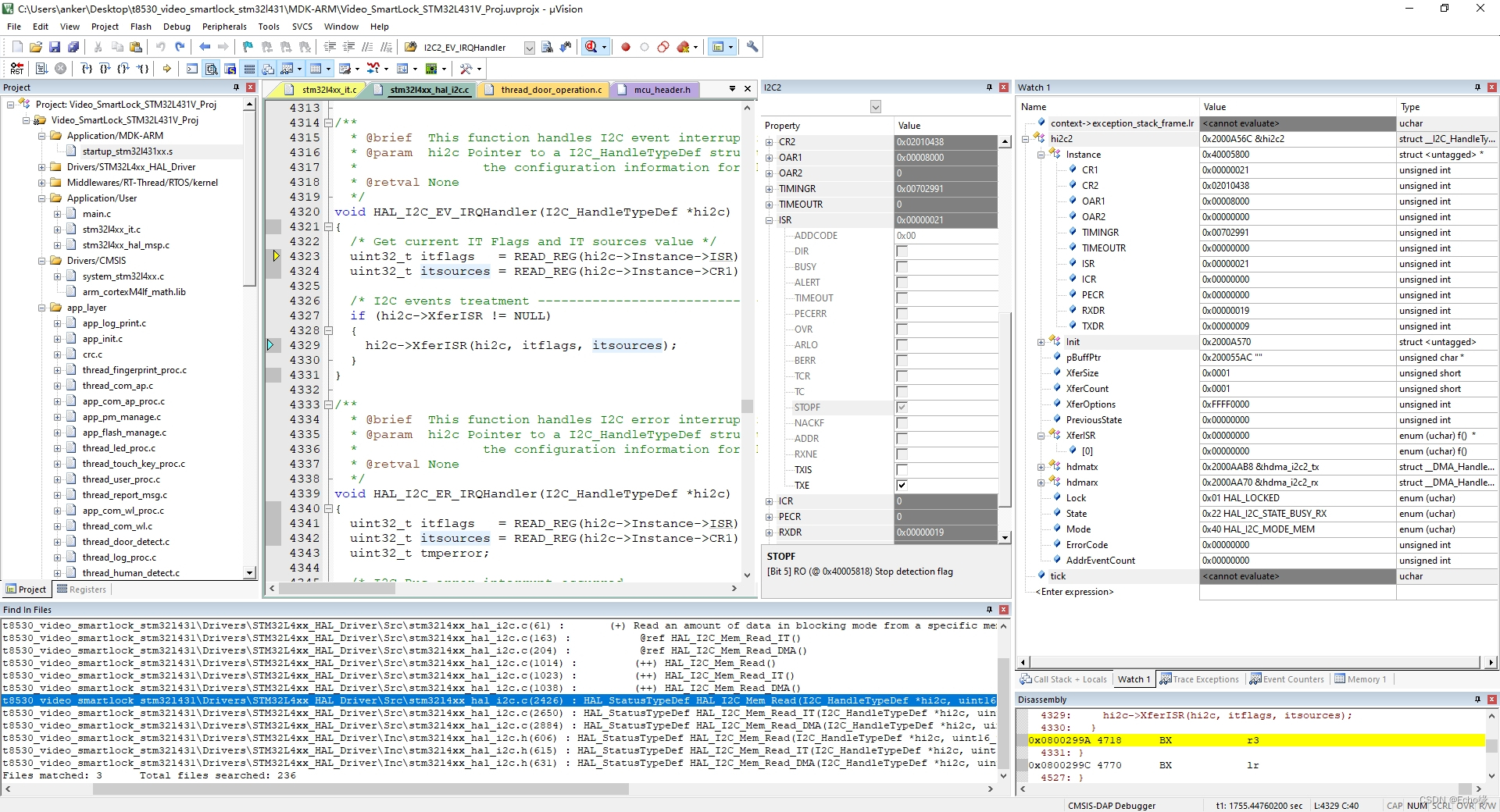Expand the Init struct in Watch
Screen dimensions: 1500x812
[x=1041, y=342]
